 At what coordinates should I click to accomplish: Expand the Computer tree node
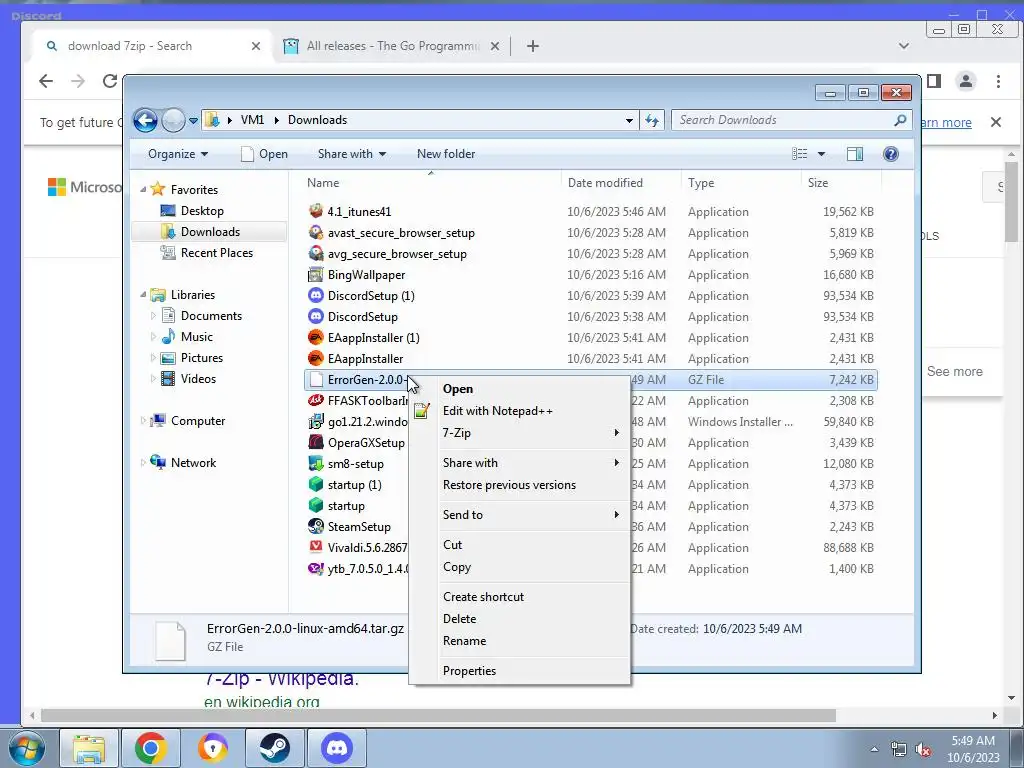143,421
